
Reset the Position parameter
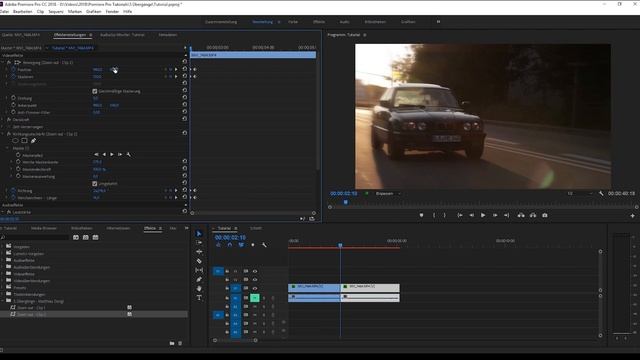point(184,69)
